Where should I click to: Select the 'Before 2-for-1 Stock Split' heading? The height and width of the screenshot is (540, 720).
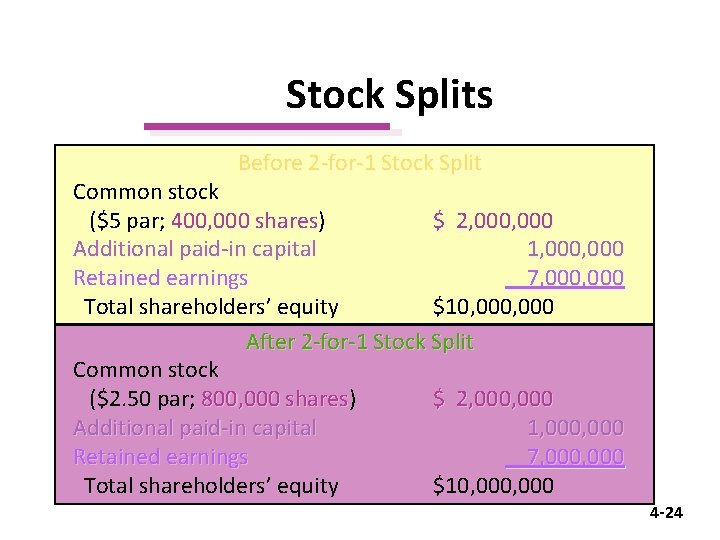(360, 163)
